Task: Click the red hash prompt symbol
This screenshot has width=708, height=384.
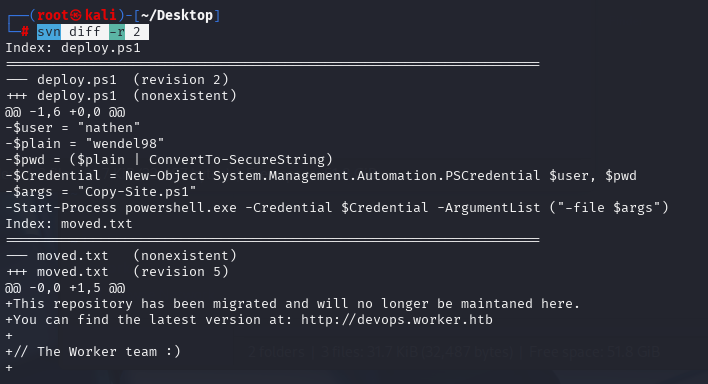Action: pos(25,32)
